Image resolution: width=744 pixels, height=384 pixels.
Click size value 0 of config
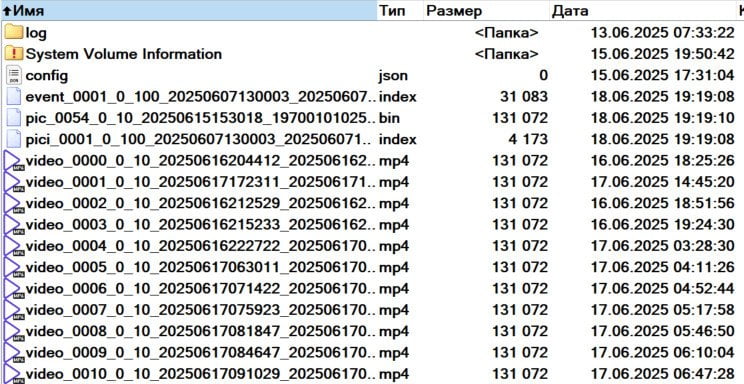click(x=543, y=75)
